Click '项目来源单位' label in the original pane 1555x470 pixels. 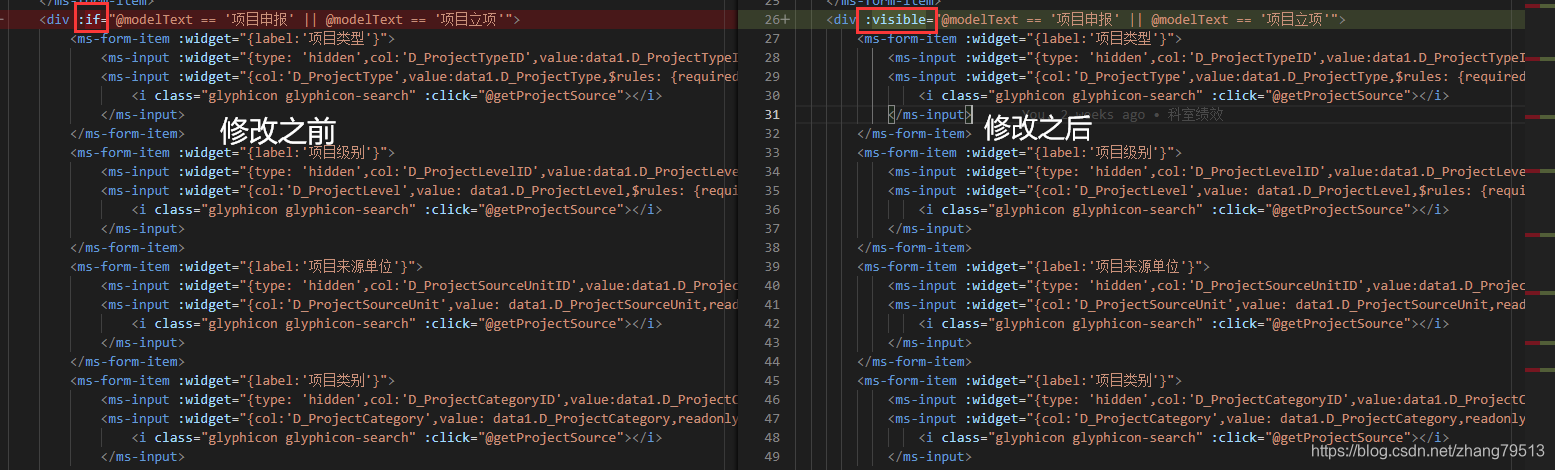click(x=351, y=266)
